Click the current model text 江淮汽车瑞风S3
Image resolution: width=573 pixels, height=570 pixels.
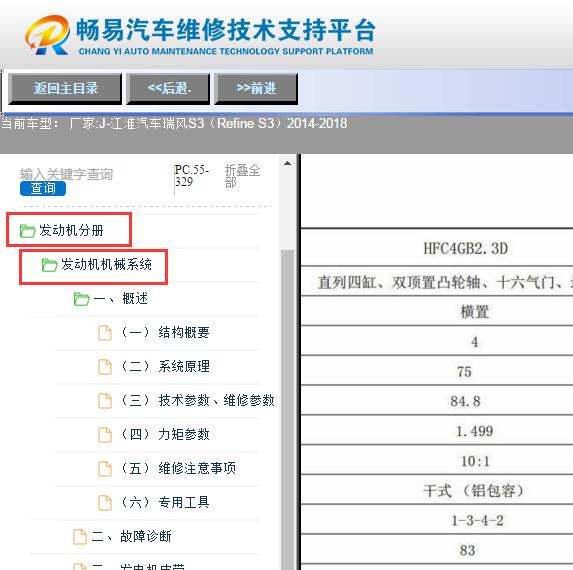tap(156, 124)
